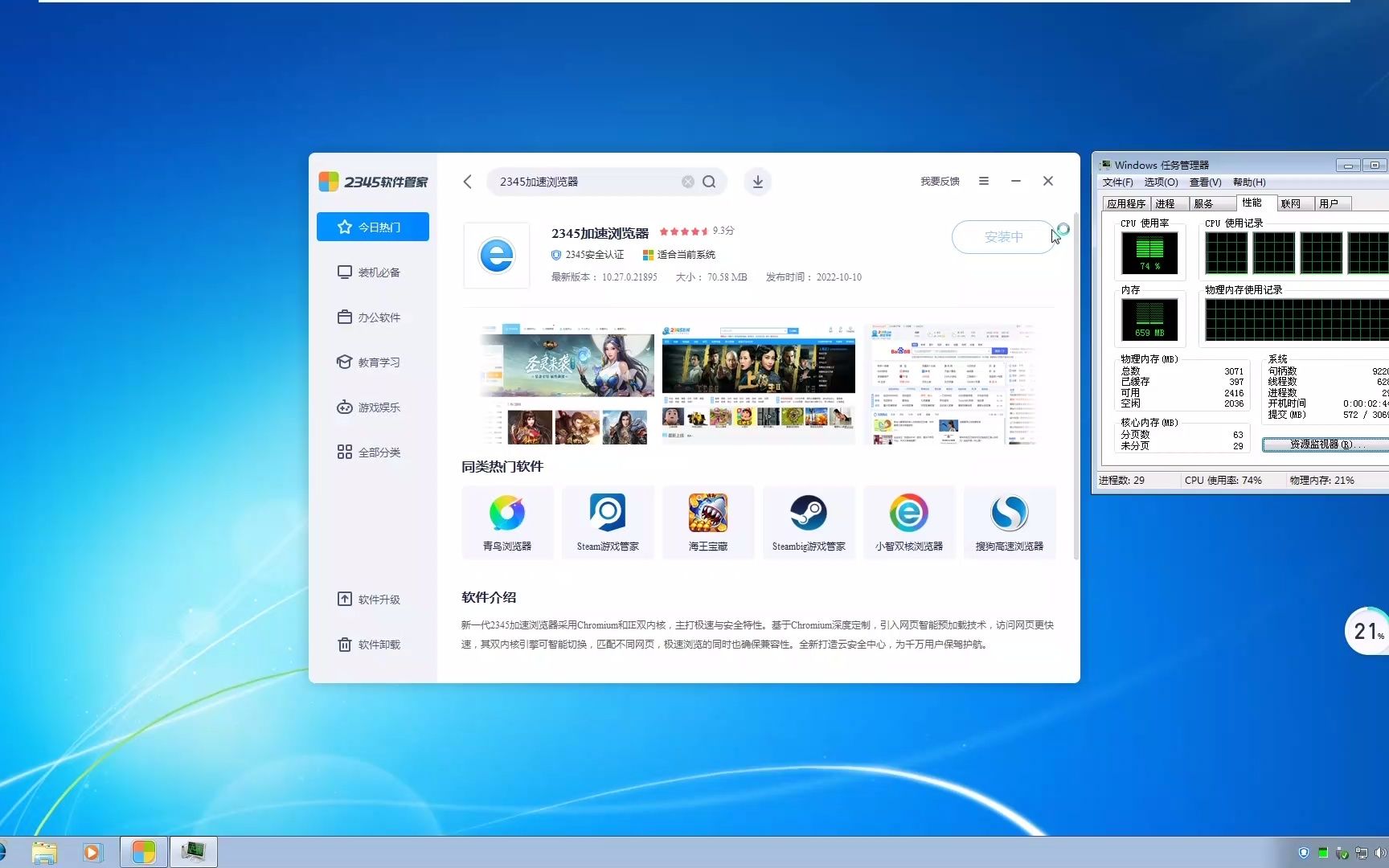Click the Start button orb
Image resolution: width=1389 pixels, height=868 pixels.
pos(2,852)
